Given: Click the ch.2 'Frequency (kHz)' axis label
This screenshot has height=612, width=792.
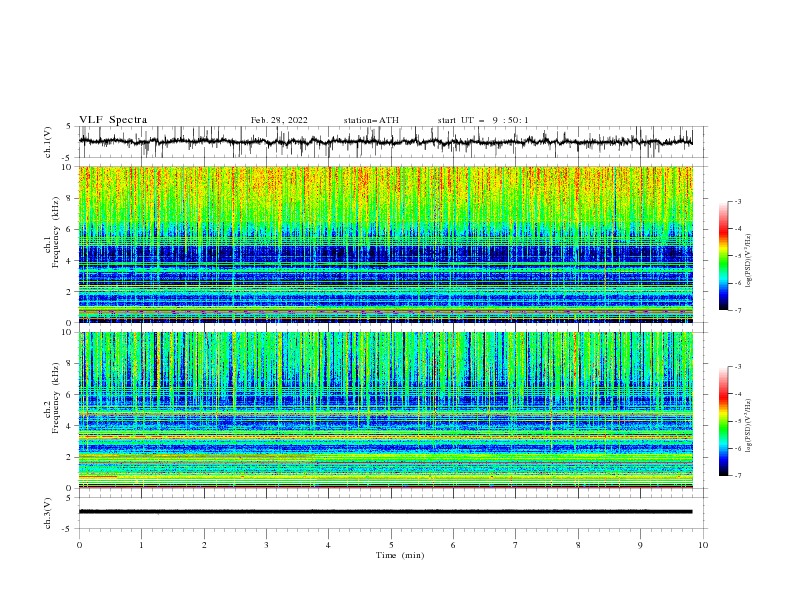Looking at the screenshot, I should pyautogui.click(x=56, y=398).
